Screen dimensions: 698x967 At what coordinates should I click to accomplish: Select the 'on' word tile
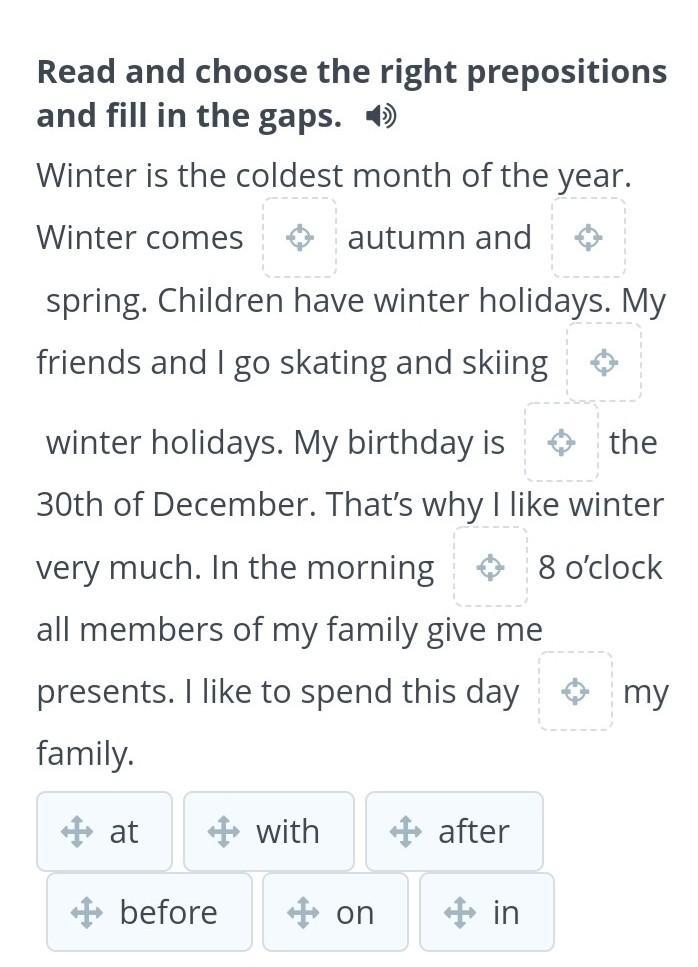click(x=336, y=912)
